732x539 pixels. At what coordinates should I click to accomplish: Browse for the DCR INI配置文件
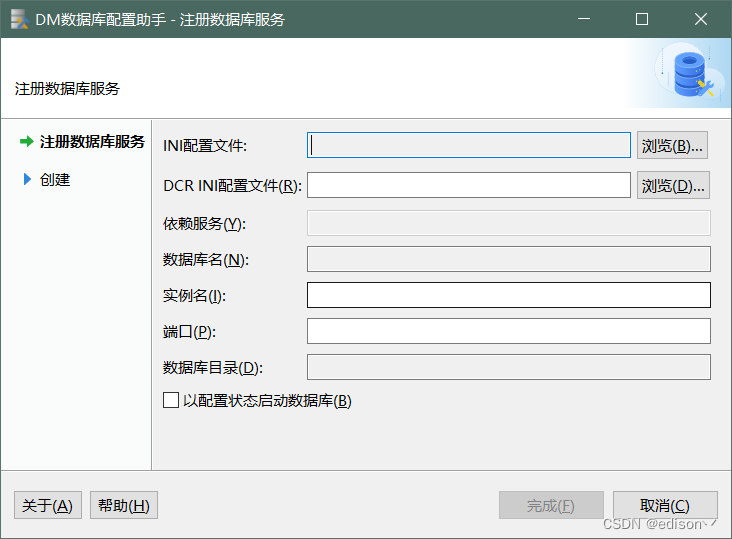(x=672, y=185)
